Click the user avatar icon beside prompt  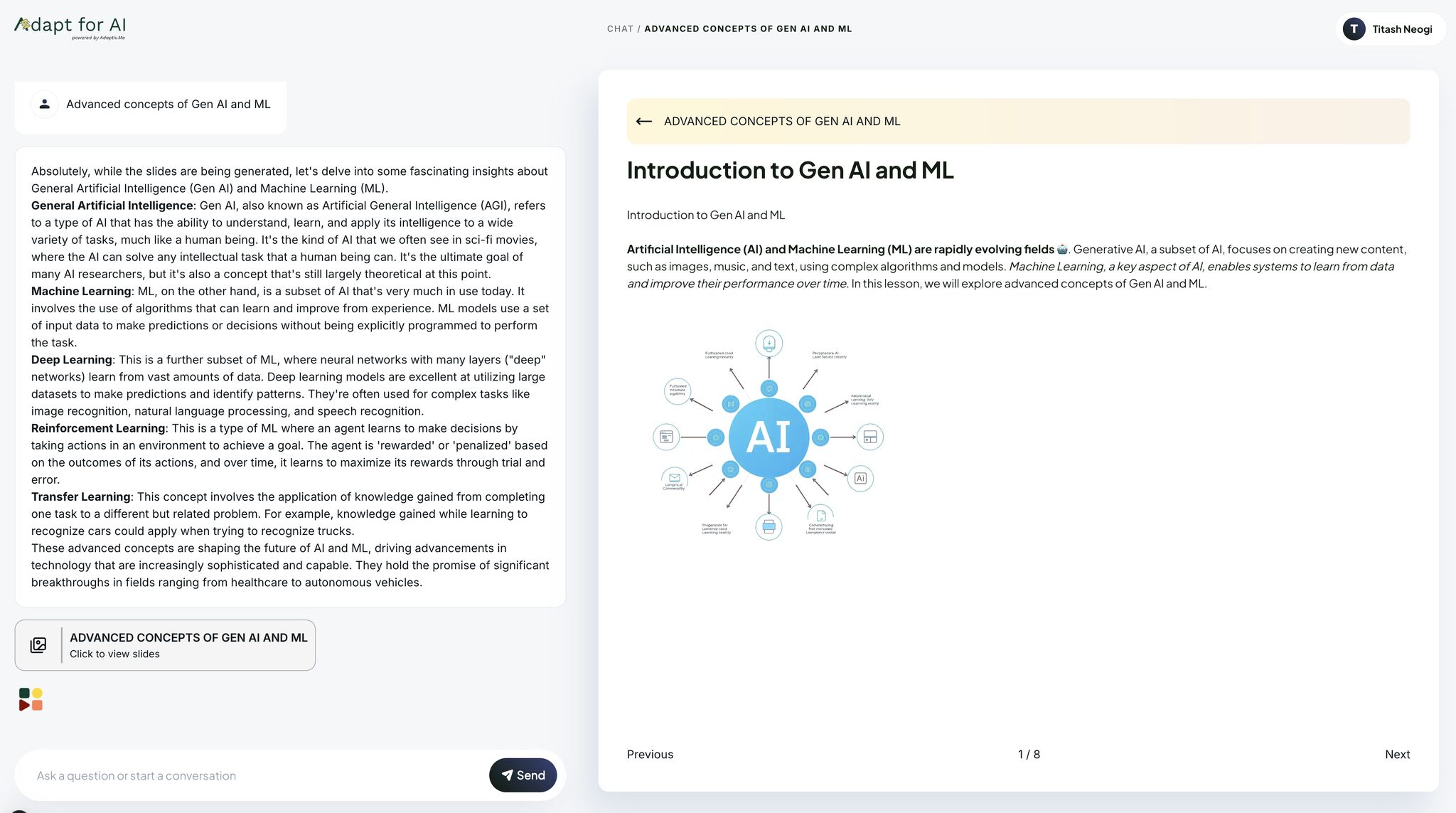click(x=45, y=104)
